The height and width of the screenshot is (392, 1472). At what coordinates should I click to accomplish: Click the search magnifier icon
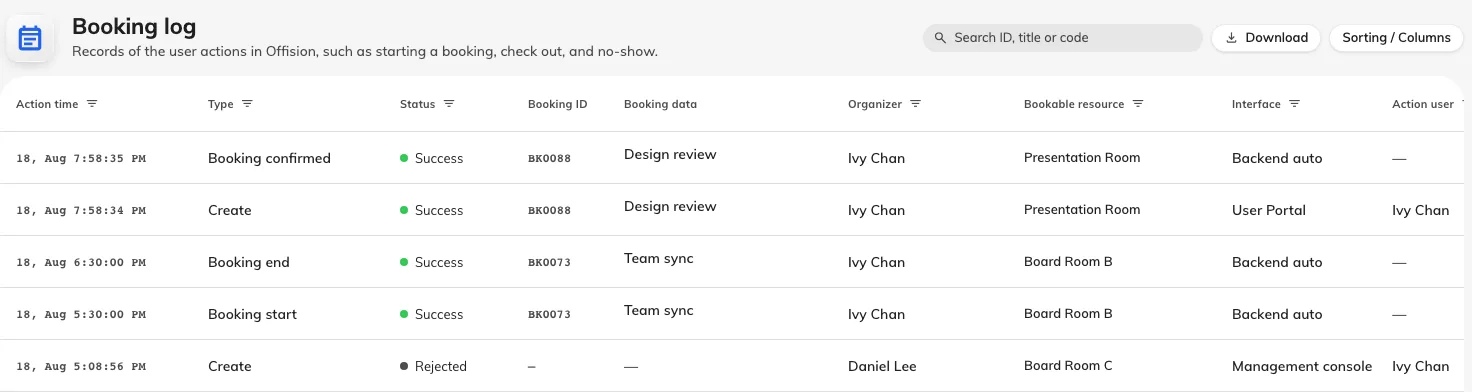point(940,38)
